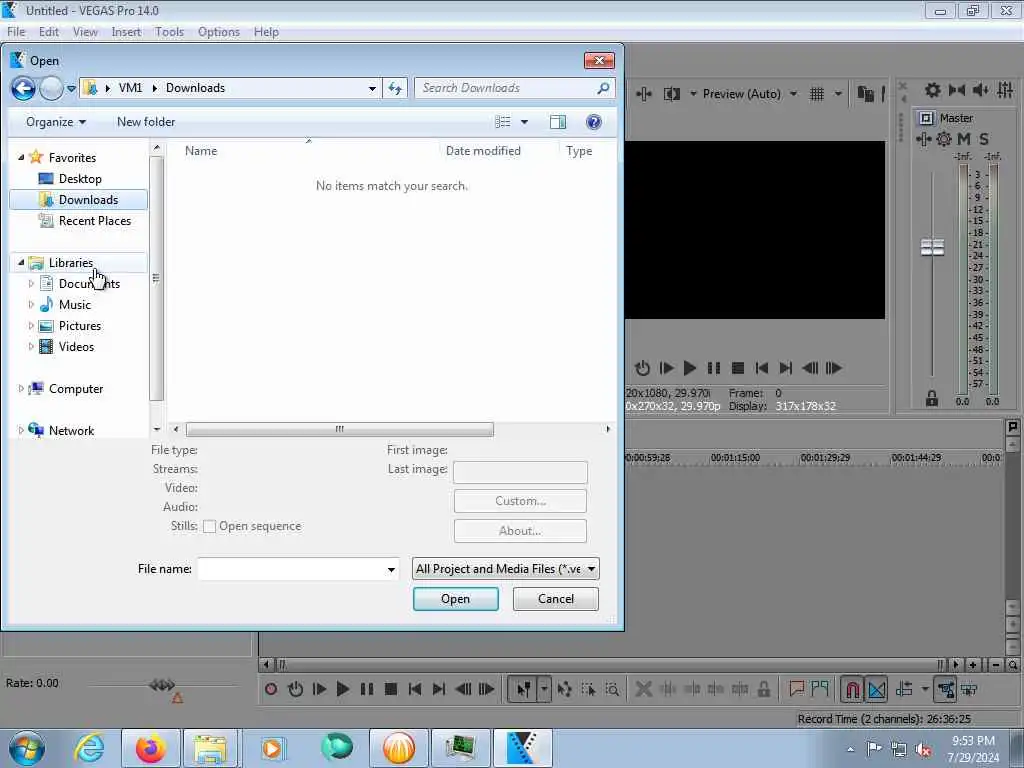This screenshot has width=1024, height=768.
Task: Open the Options menu
Action: click(x=219, y=32)
